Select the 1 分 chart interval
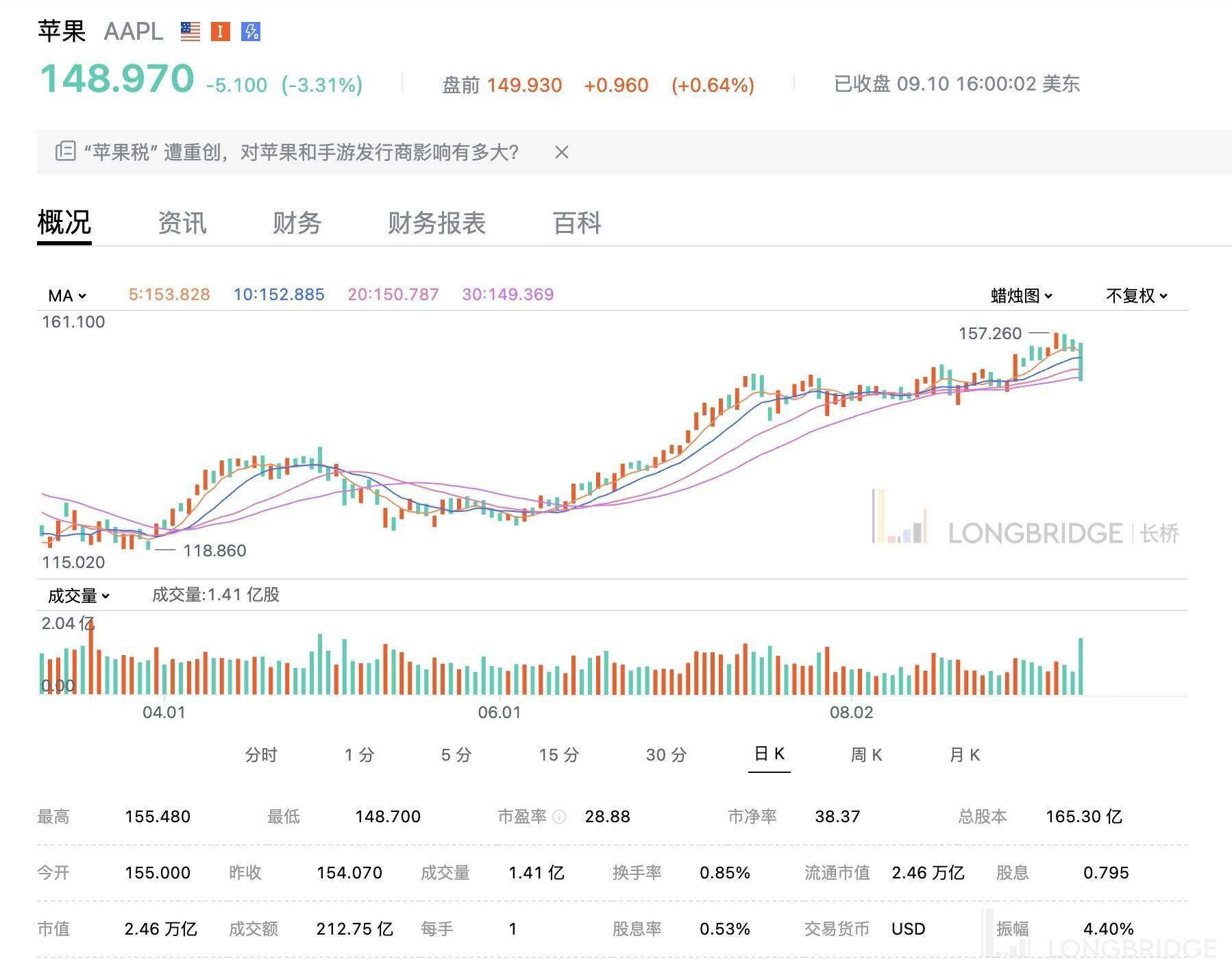 [x=359, y=755]
